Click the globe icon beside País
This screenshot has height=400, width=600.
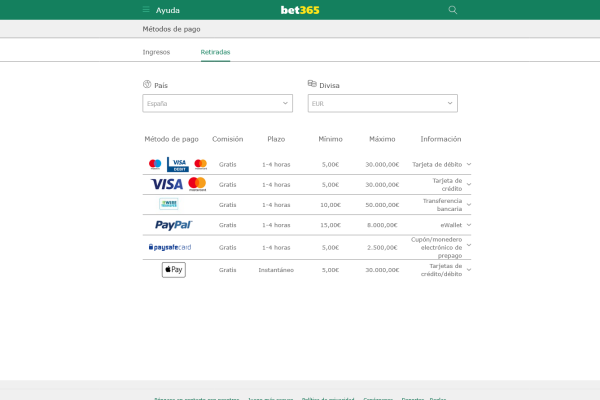pyautogui.click(x=147, y=84)
